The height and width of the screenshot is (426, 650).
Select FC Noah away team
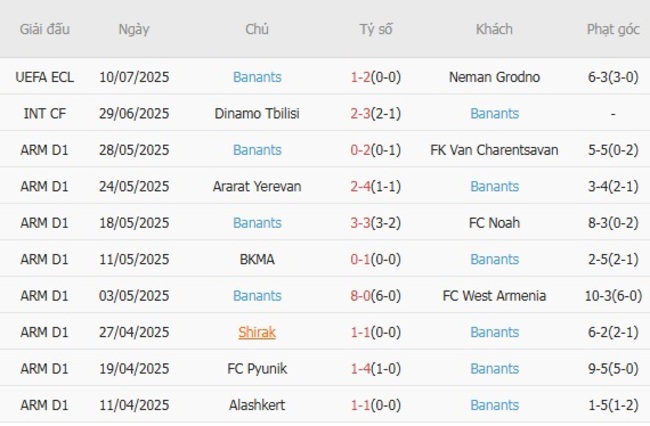click(494, 223)
